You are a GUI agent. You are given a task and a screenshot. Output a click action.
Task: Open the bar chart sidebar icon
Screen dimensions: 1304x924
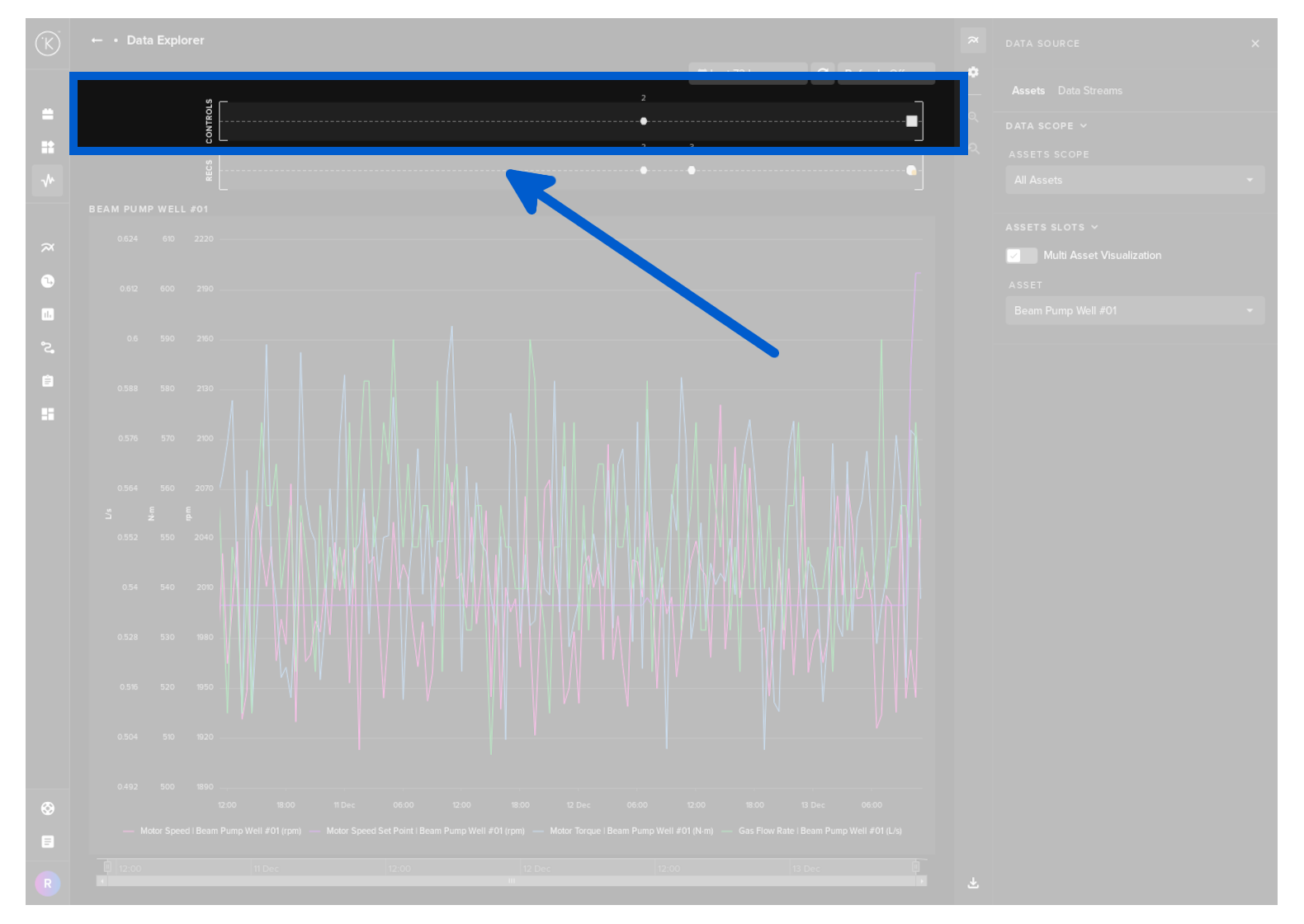click(x=48, y=314)
